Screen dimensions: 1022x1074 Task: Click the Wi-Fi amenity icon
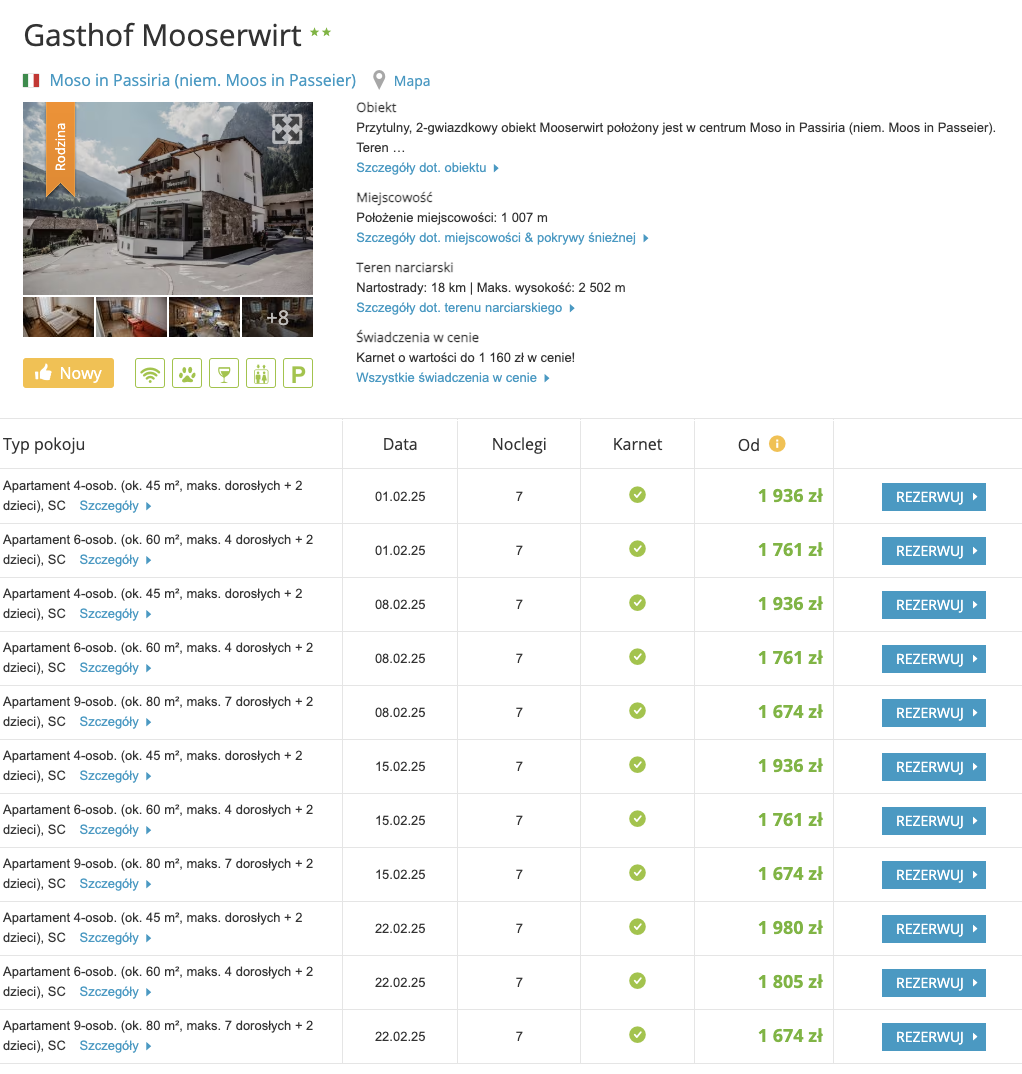[x=150, y=373]
